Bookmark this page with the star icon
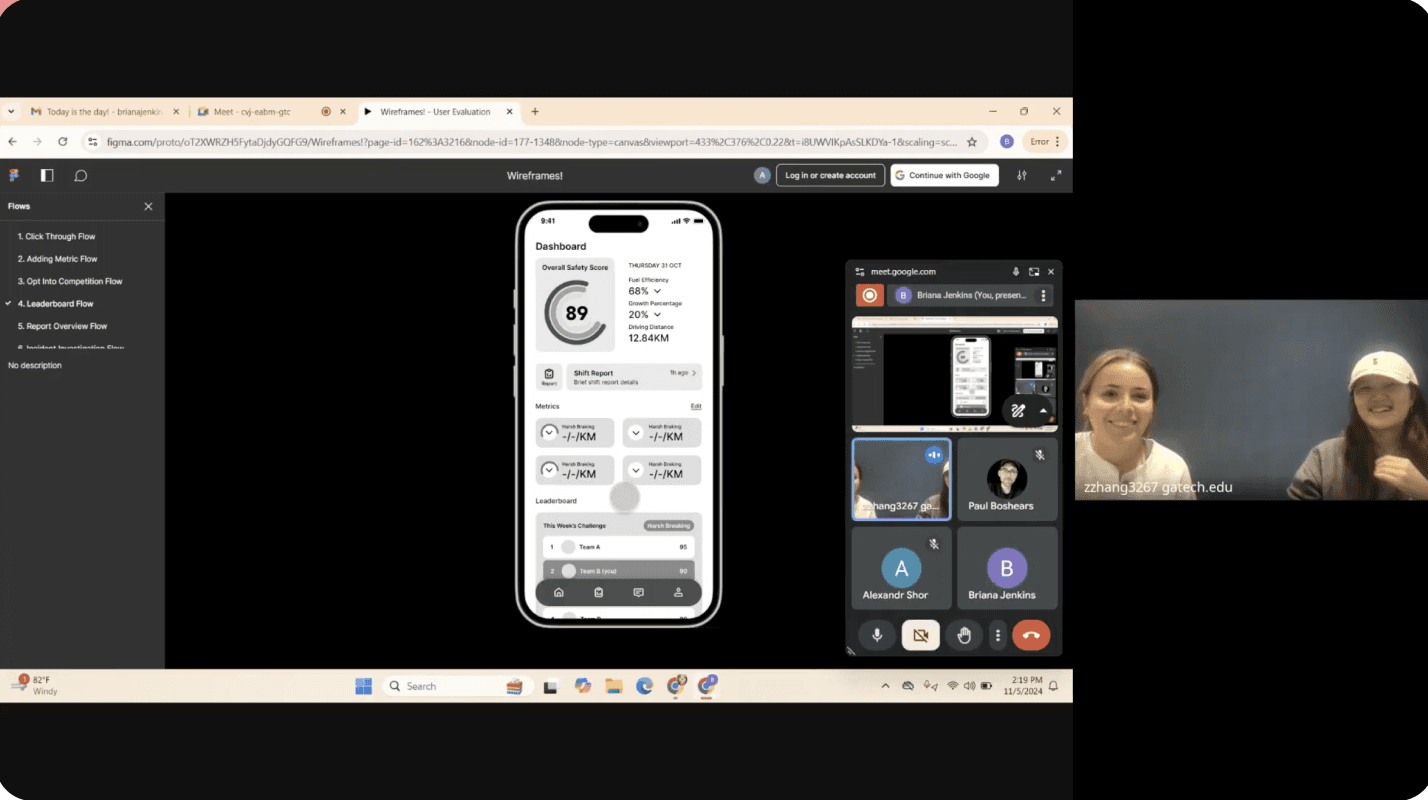The width and height of the screenshot is (1428, 800). 971,142
